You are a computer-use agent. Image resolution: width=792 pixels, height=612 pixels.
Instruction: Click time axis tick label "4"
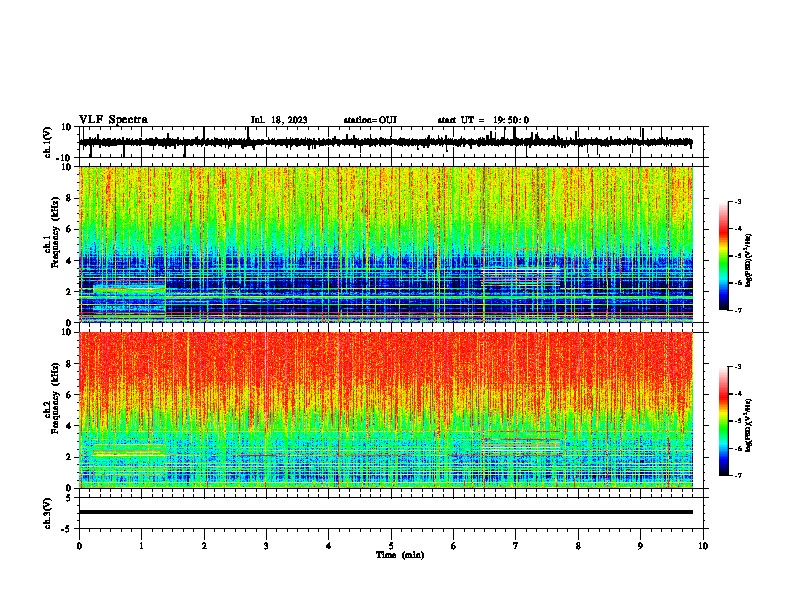(x=329, y=546)
